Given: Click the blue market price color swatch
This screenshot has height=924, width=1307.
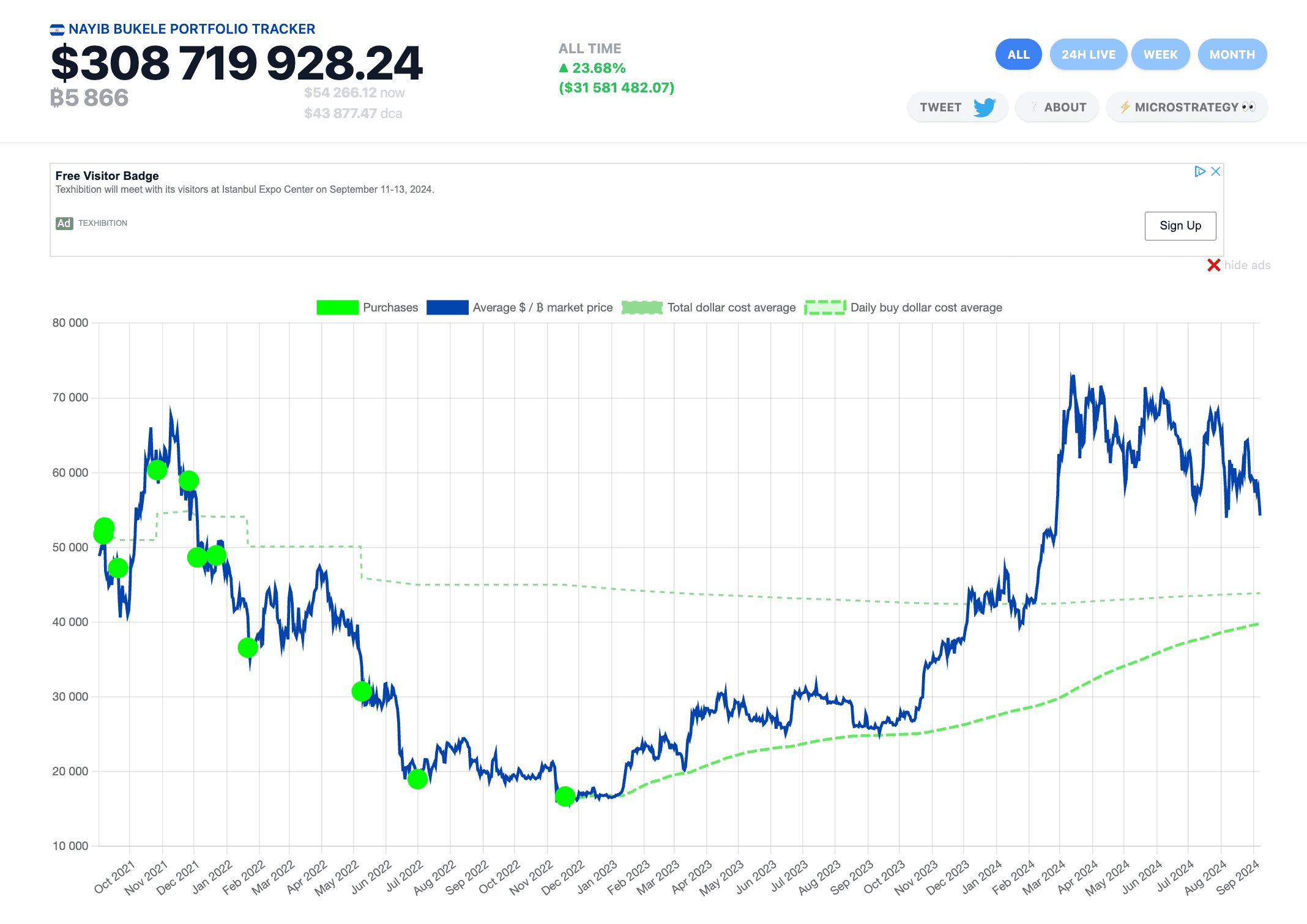Looking at the screenshot, I should (x=447, y=307).
